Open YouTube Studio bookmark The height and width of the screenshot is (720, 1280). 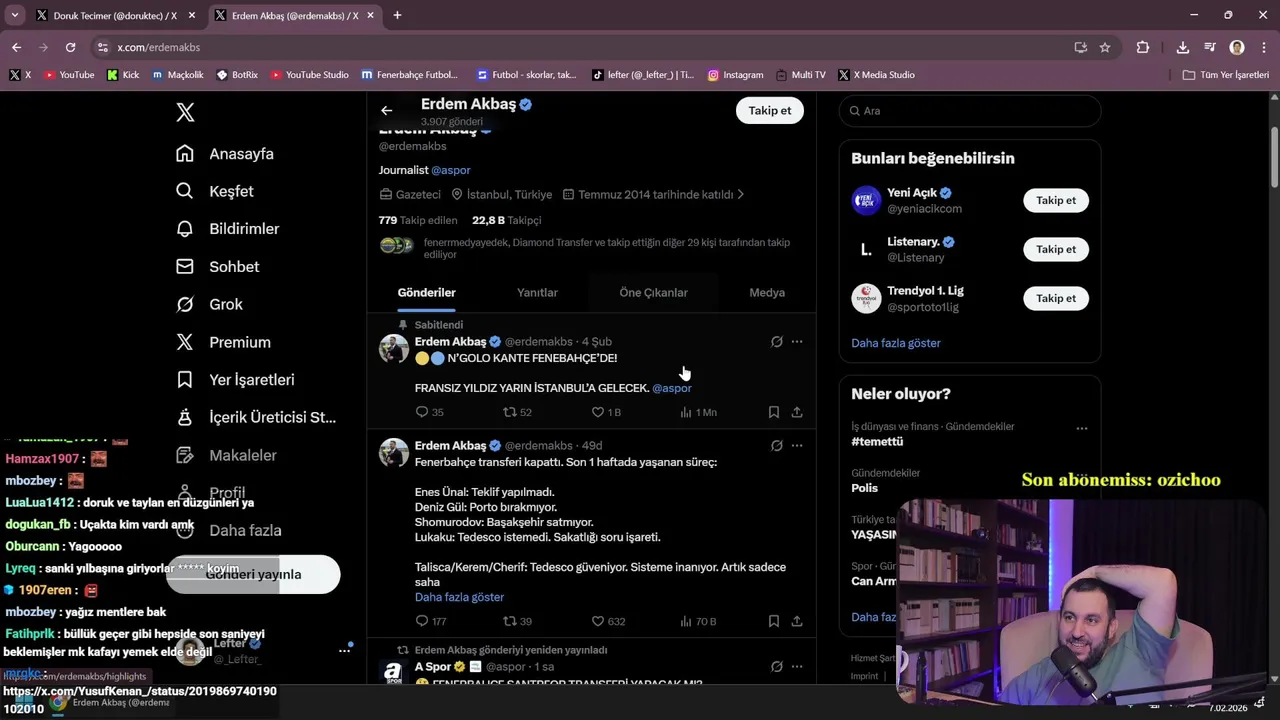(x=310, y=75)
